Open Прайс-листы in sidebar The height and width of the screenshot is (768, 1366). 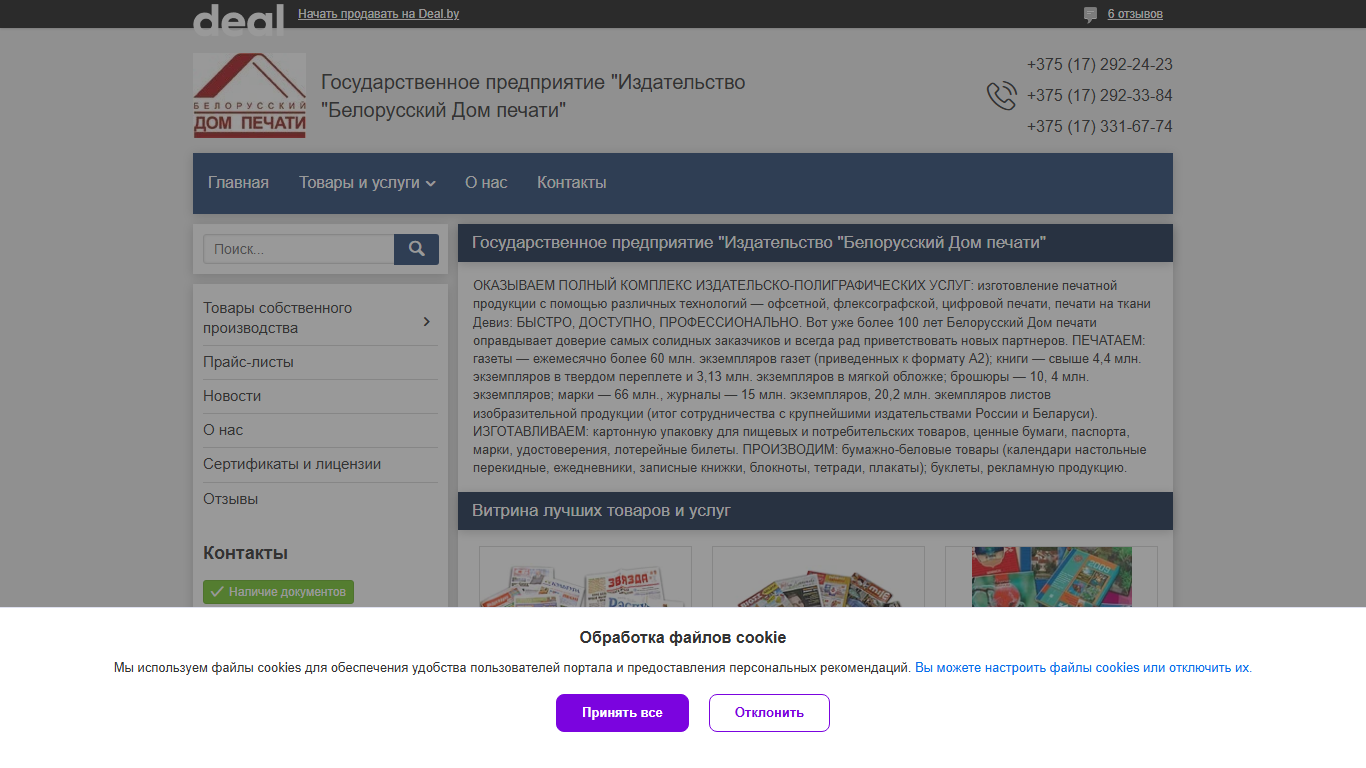(248, 362)
